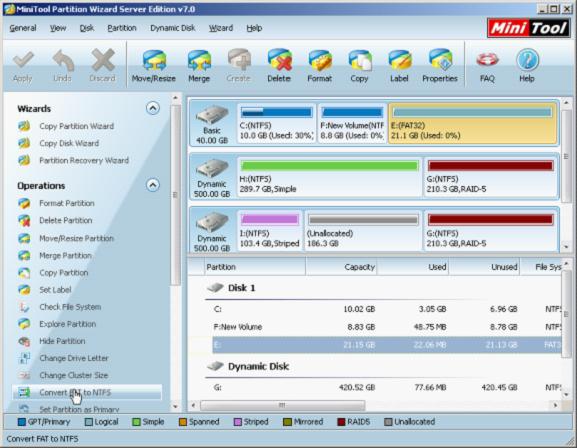The height and width of the screenshot is (448, 577).
Task: Click the Explore Partition sidebar icon
Action: click(24, 324)
